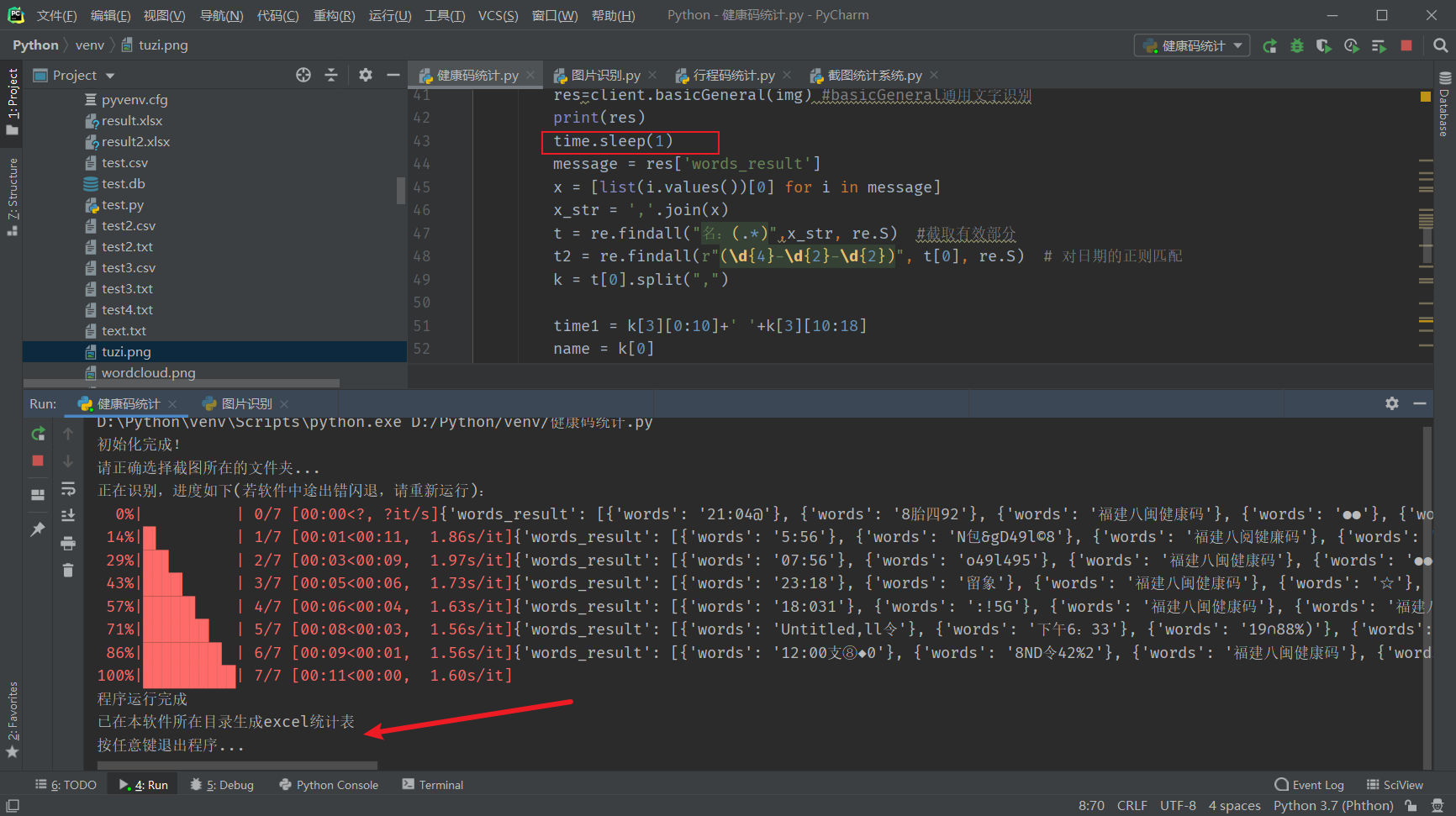Image resolution: width=1456 pixels, height=816 pixels.
Task: Open the Python 3.7 interpreter selector
Action: [1333, 805]
